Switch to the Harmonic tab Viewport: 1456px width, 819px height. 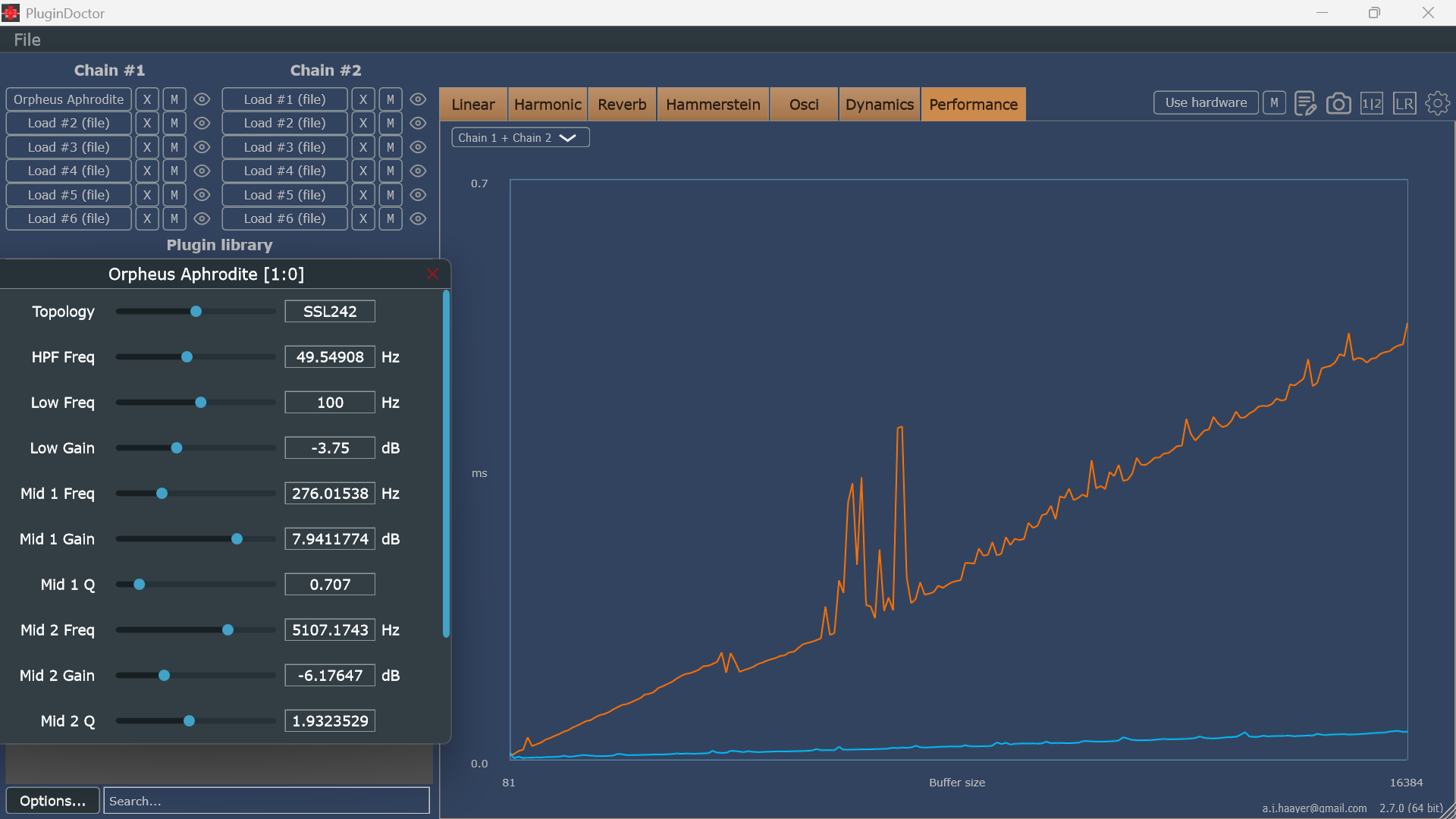point(548,104)
